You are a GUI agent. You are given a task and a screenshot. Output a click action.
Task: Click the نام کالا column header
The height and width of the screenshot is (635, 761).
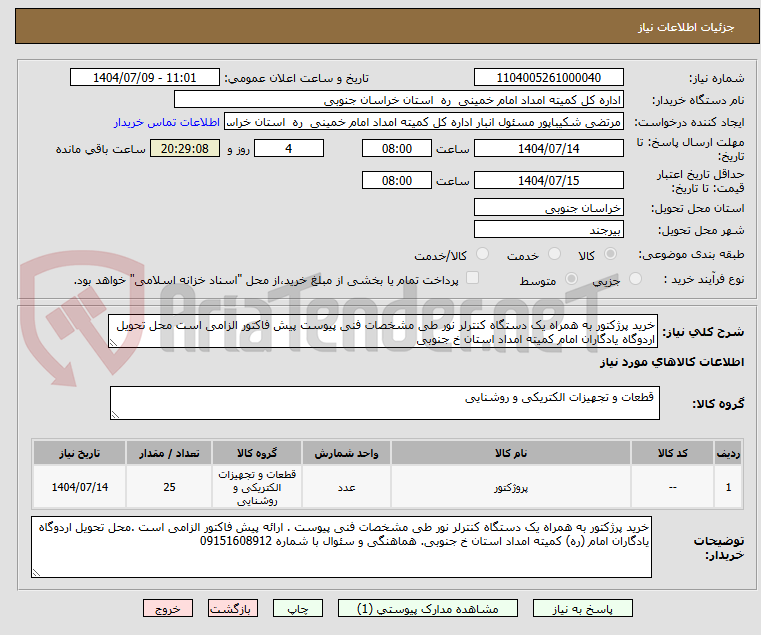point(511,453)
